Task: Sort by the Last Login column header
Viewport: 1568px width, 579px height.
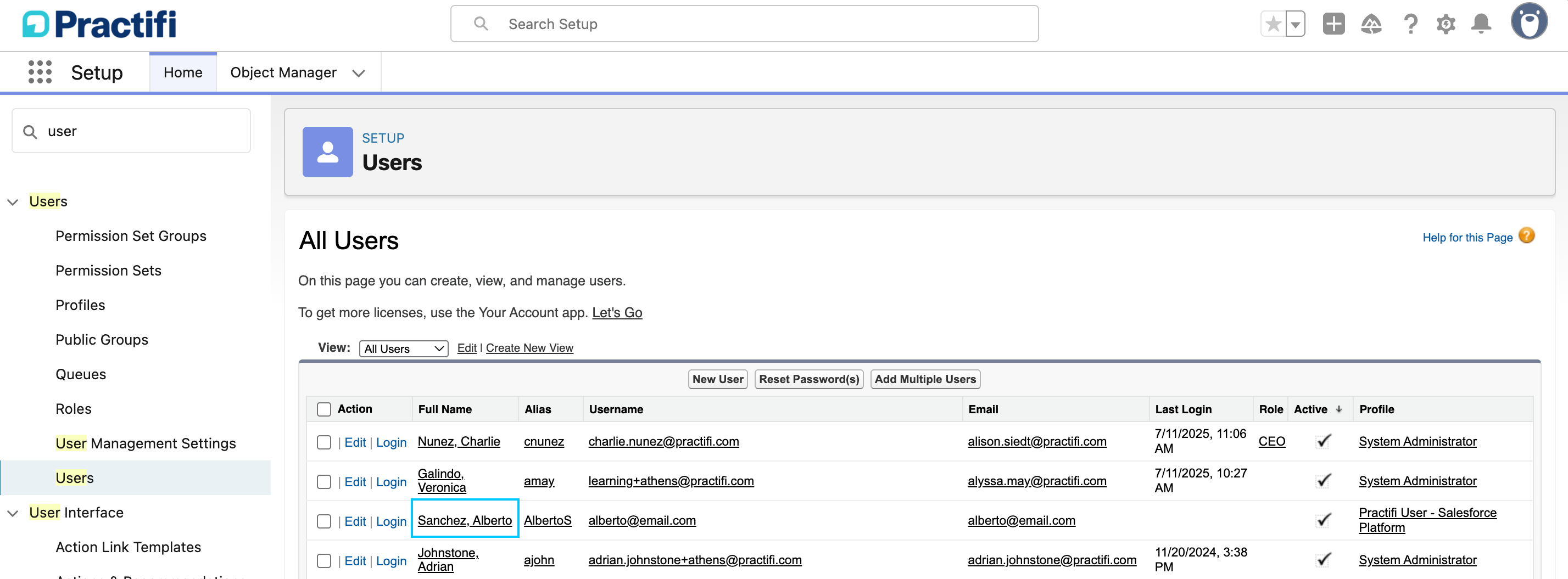Action: (x=1184, y=409)
